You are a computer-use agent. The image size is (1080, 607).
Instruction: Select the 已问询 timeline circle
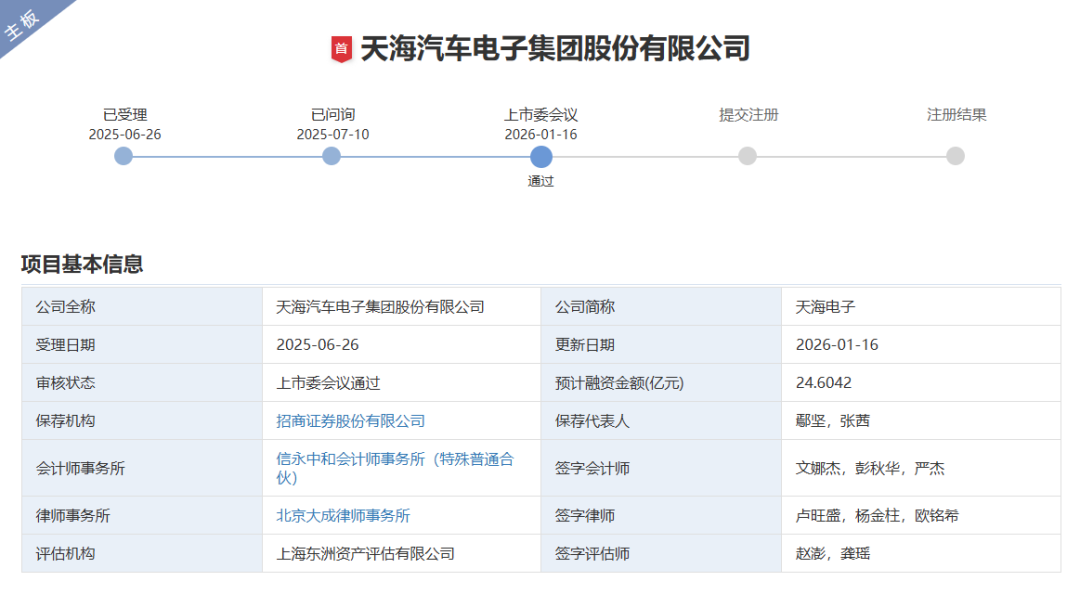click(x=332, y=156)
